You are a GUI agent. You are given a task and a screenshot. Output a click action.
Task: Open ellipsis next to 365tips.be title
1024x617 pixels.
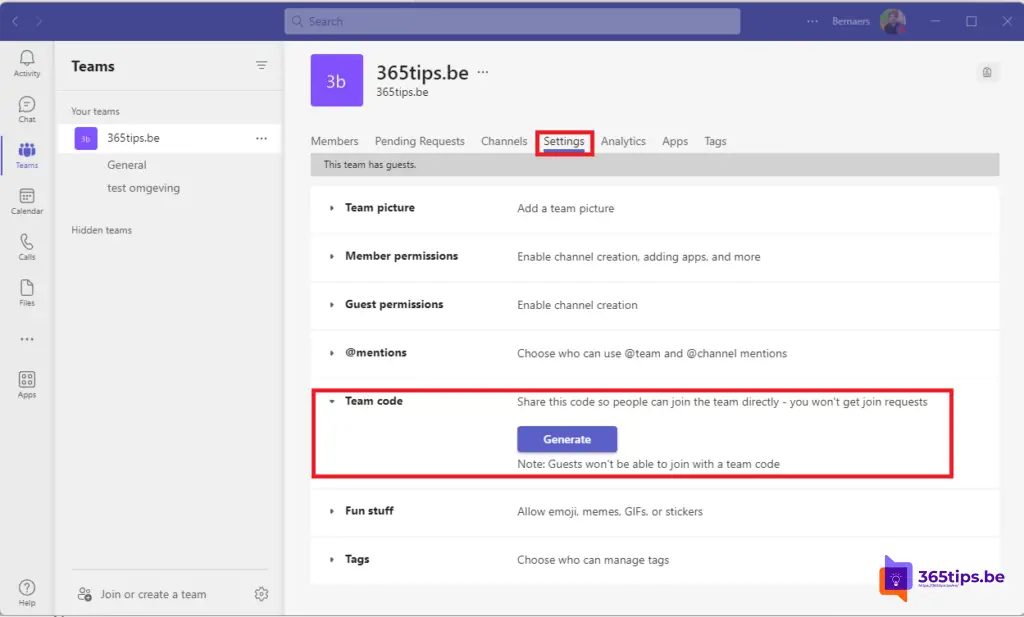click(483, 72)
